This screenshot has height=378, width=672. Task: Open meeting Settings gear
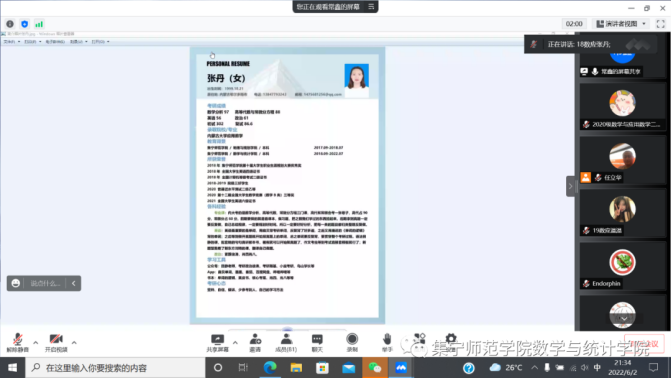click(x=451, y=340)
